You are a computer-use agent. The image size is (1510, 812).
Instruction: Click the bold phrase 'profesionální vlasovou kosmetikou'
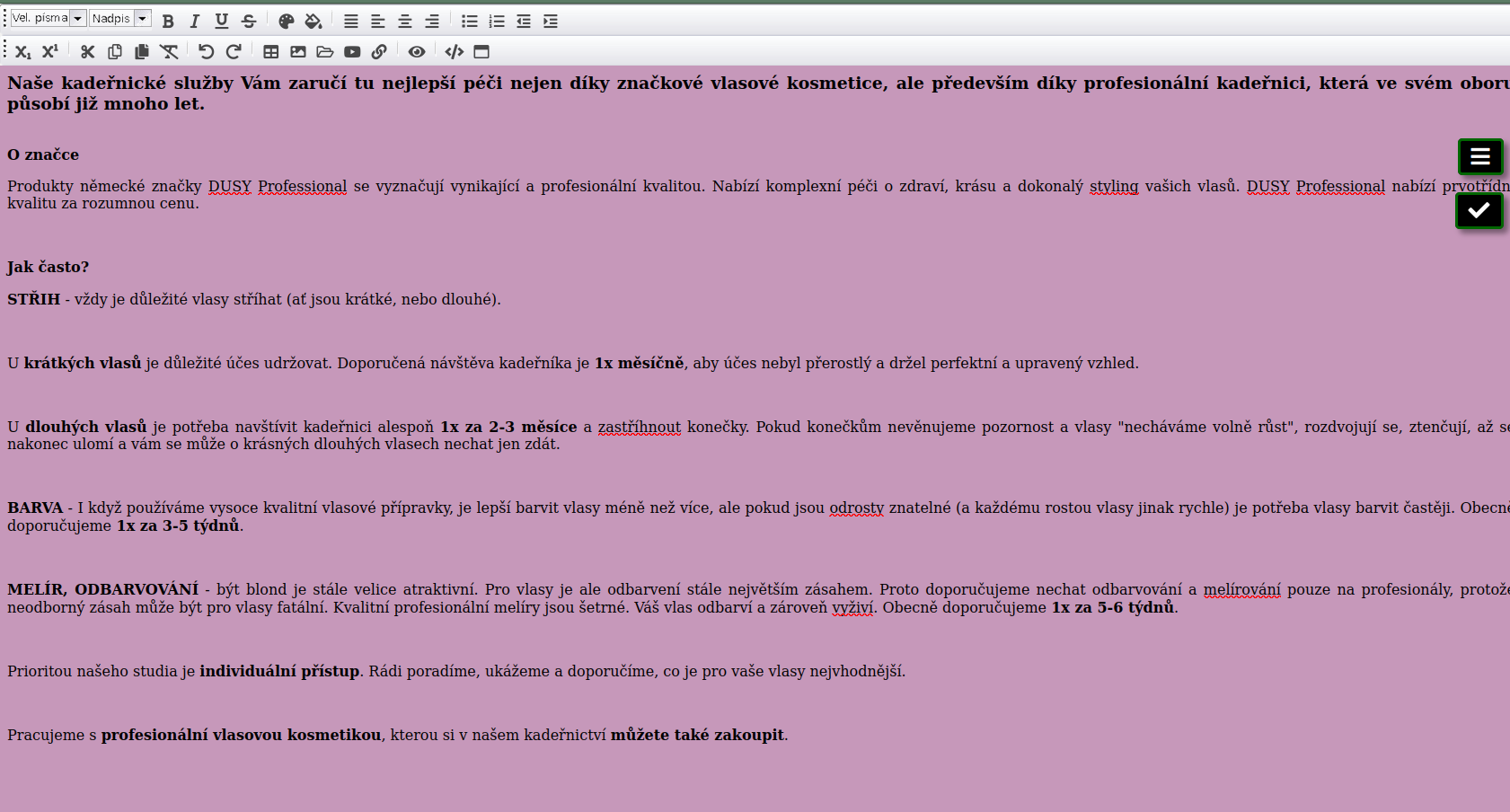(242, 735)
